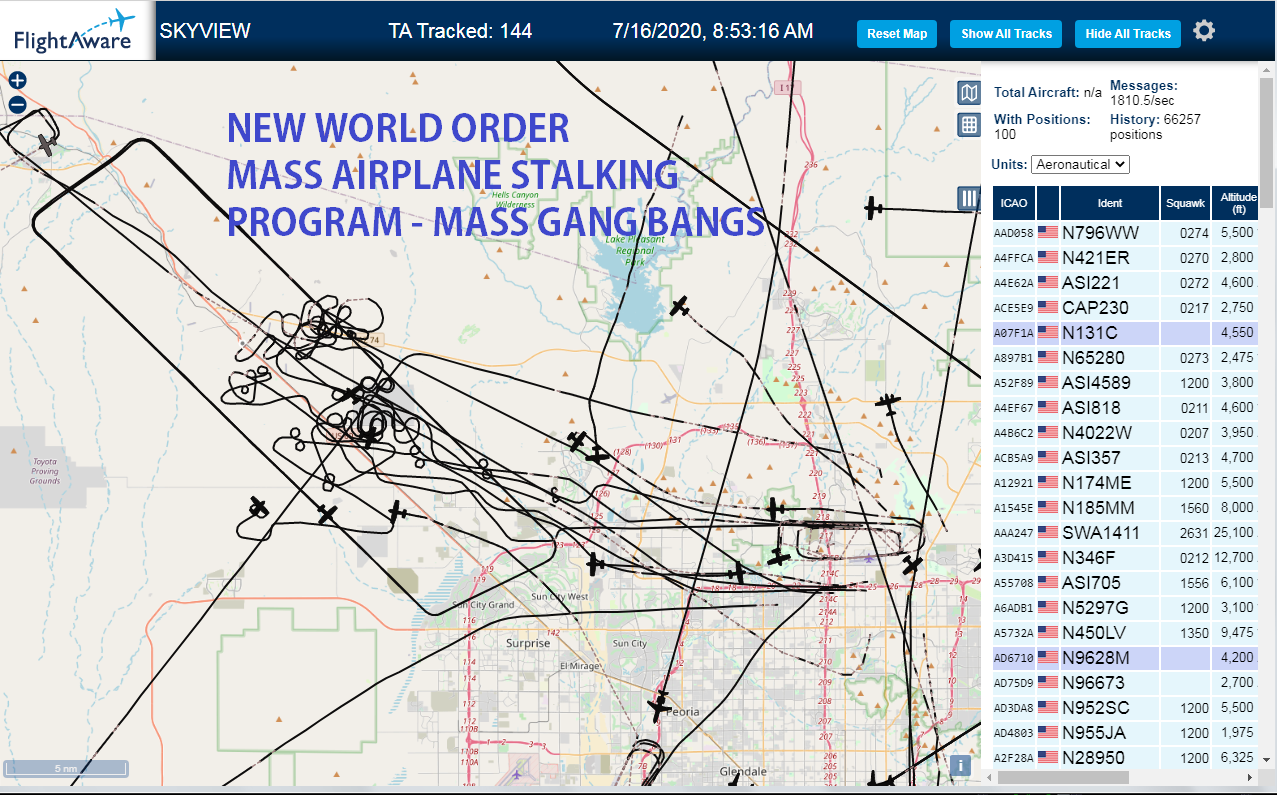This screenshot has width=1277, height=795.
Task: Click the up arrow of vertical scrollbar
Action: [1267, 71]
